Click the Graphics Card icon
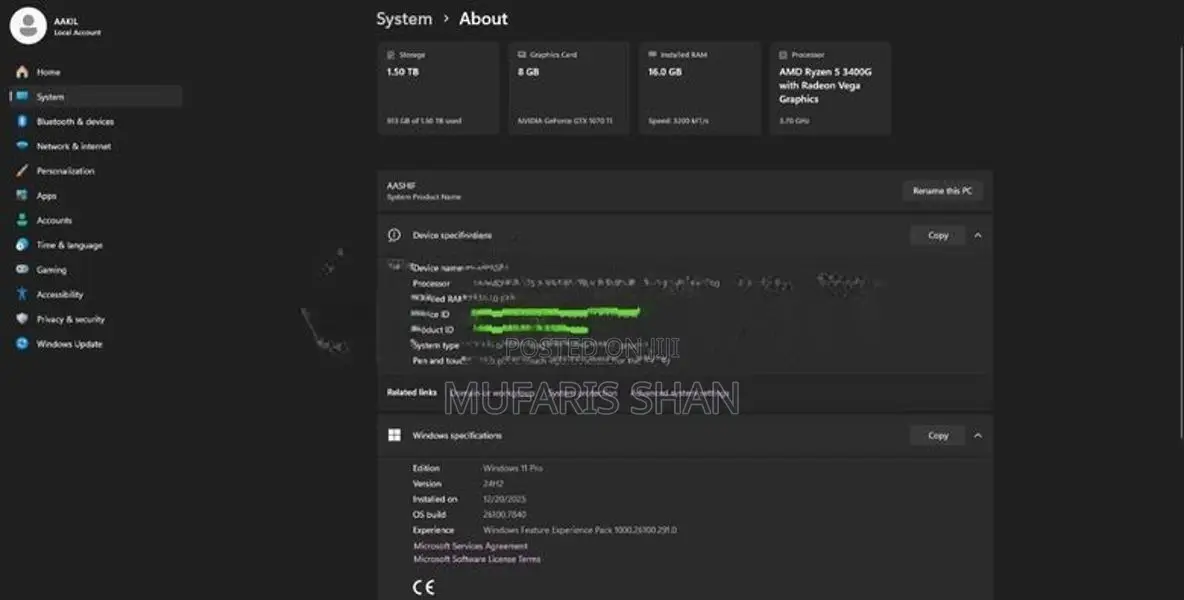 (x=522, y=55)
